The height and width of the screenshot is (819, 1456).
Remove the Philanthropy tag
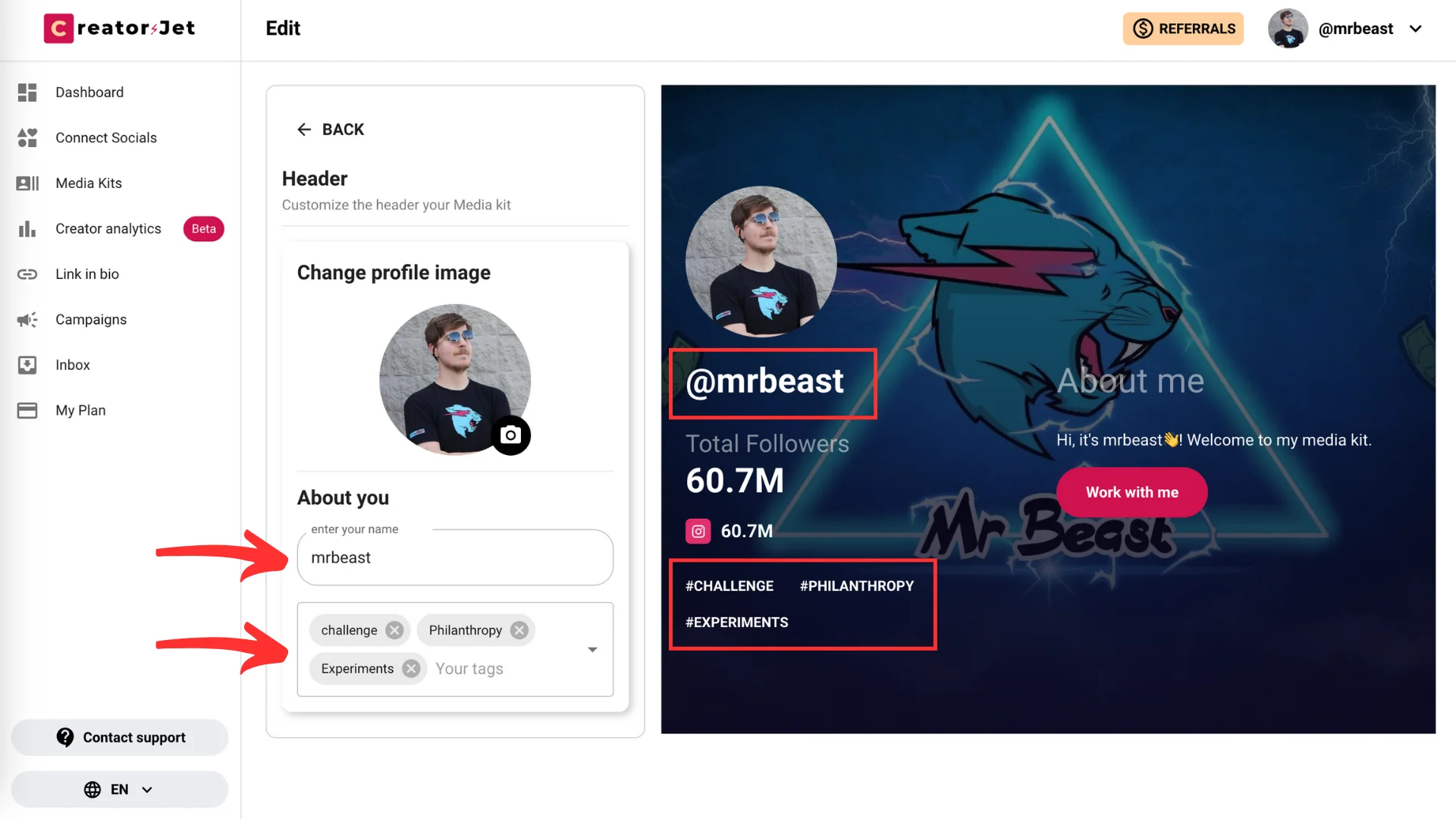pyautogui.click(x=520, y=630)
